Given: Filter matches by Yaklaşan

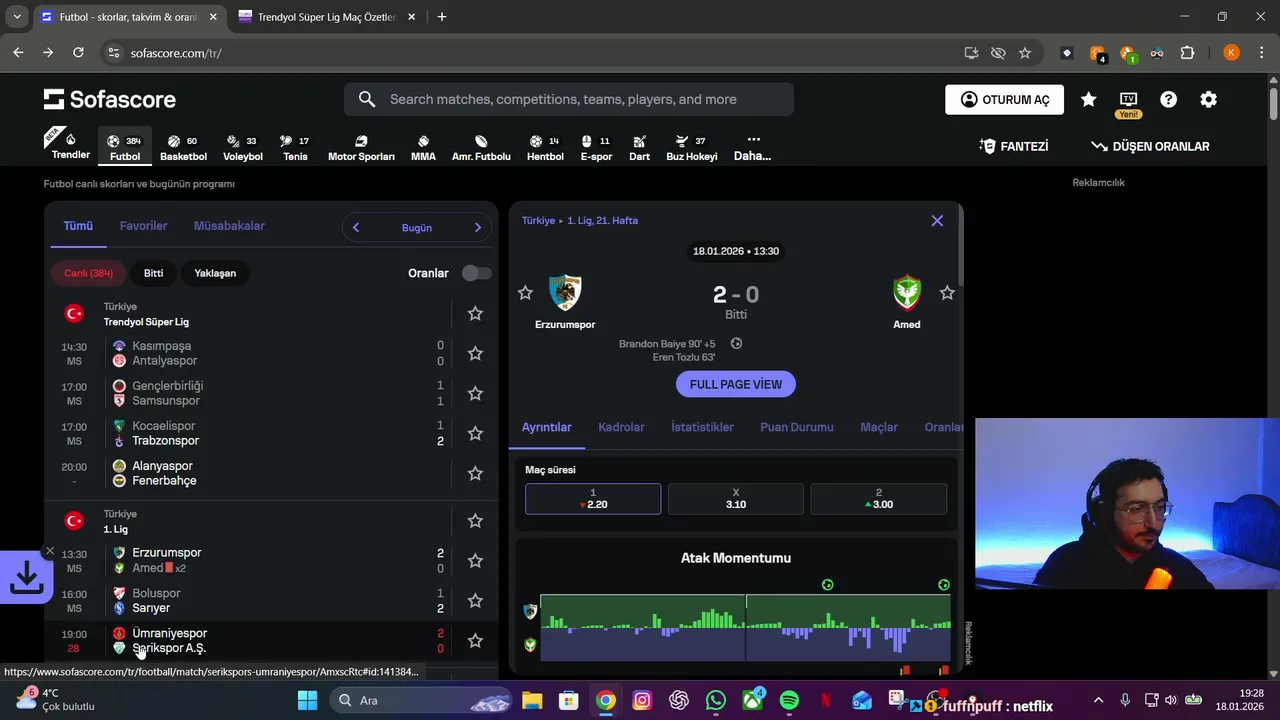Looking at the screenshot, I should 215,273.
